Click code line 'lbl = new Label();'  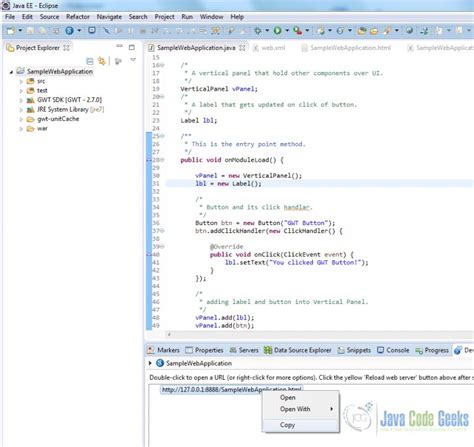coord(228,184)
